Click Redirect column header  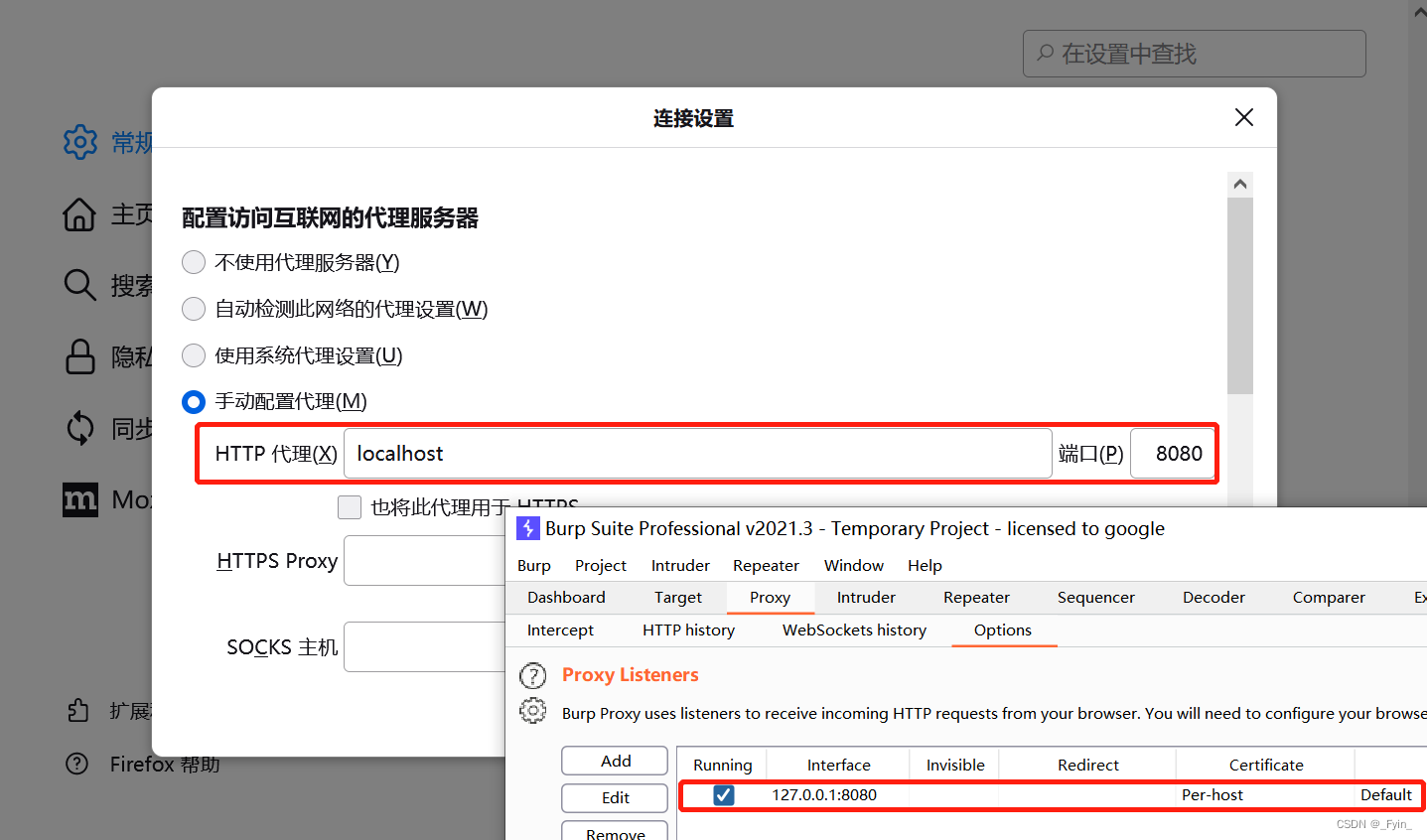pyautogui.click(x=1087, y=765)
